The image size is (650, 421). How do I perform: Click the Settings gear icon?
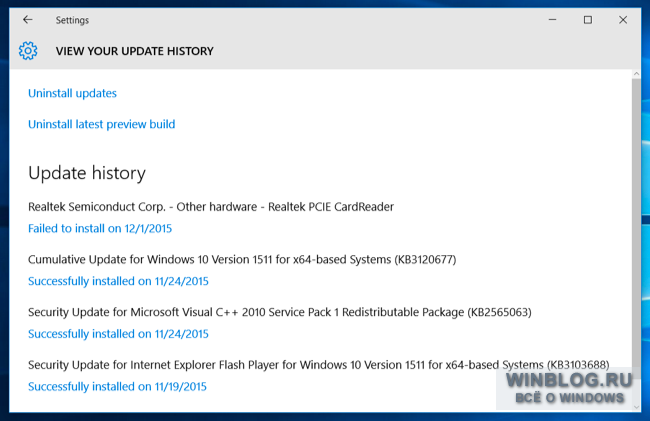click(28, 51)
